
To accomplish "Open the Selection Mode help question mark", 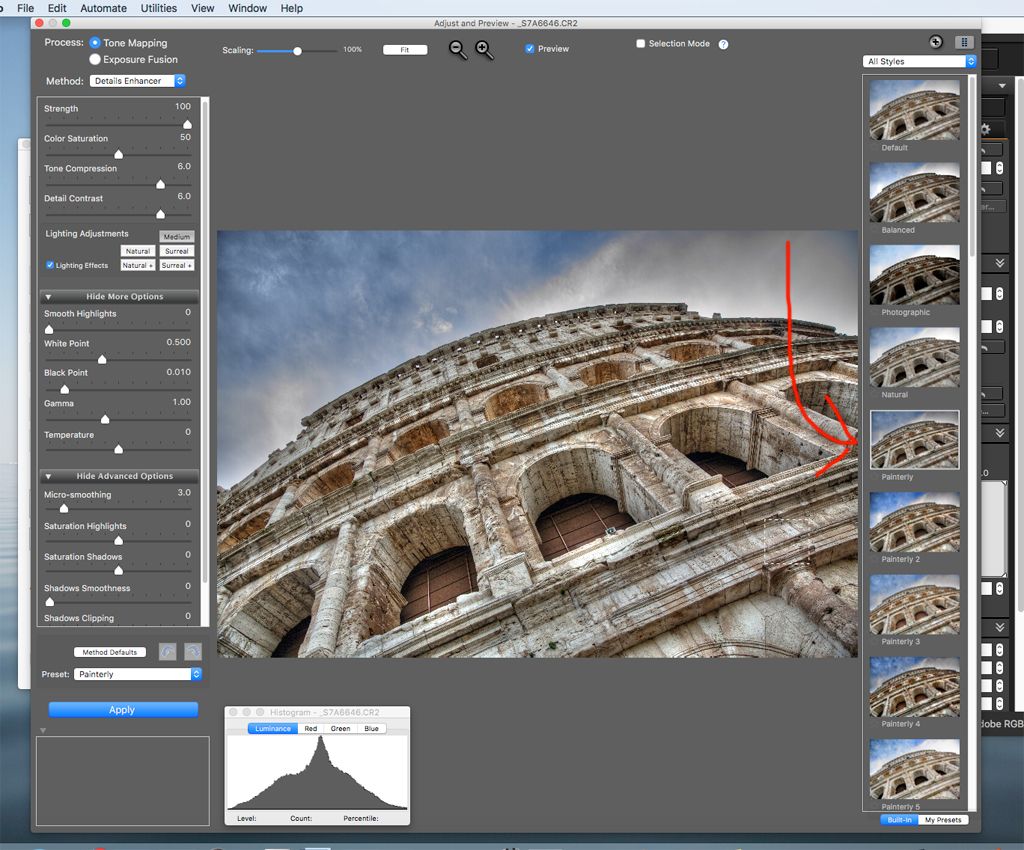I will (x=723, y=44).
